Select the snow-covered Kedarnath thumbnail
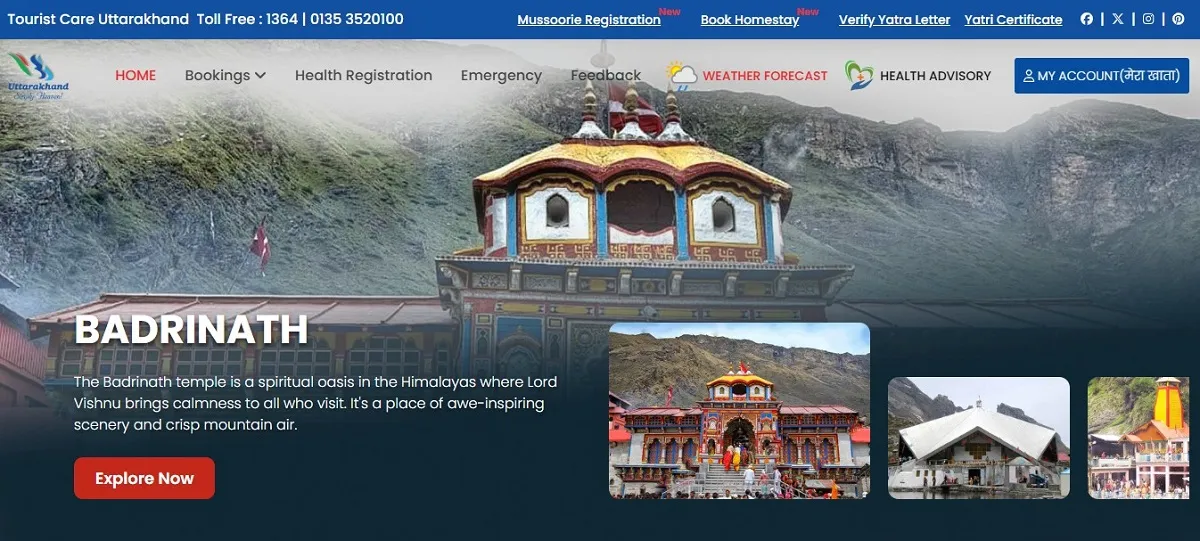Viewport: 1200px width, 541px height. coord(979,438)
